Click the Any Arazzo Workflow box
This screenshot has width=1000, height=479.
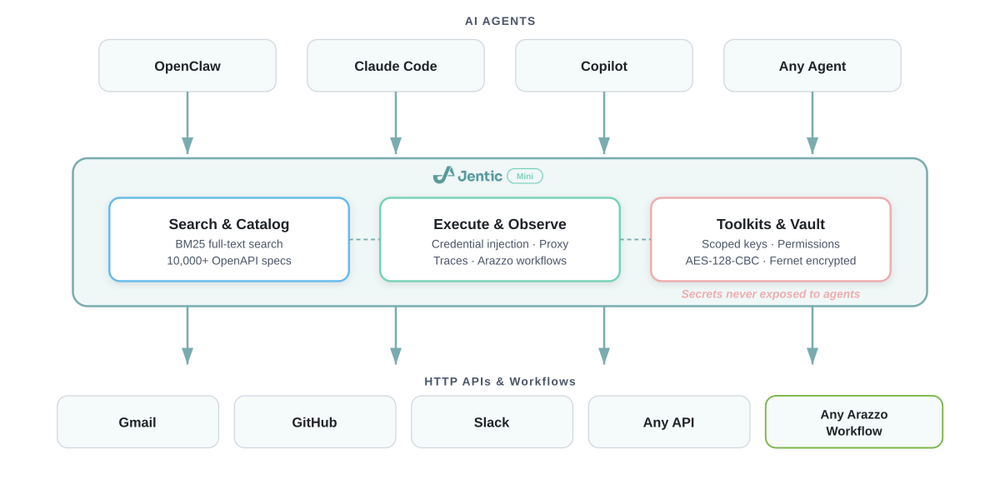pos(854,422)
